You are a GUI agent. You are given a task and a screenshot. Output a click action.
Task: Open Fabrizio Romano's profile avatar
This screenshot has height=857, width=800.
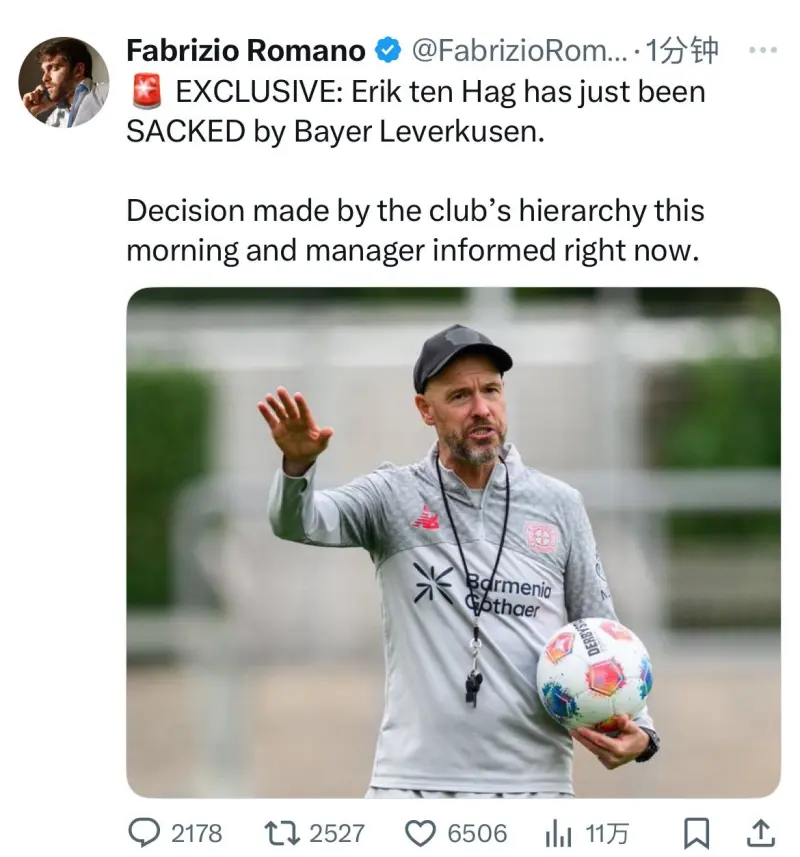(x=63, y=82)
